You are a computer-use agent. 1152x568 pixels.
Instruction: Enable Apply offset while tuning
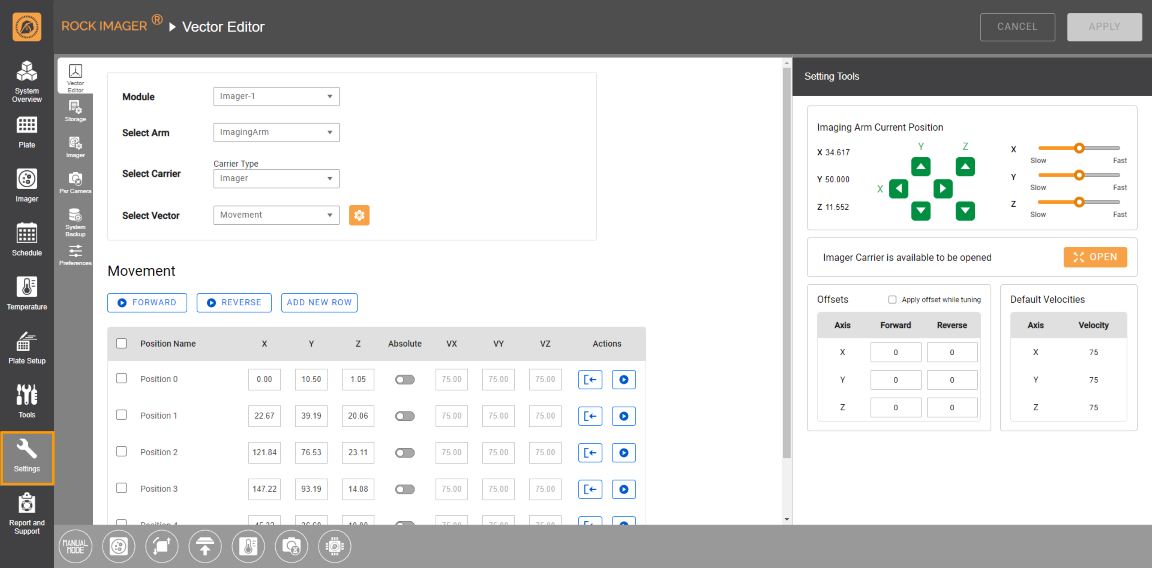tap(892, 300)
